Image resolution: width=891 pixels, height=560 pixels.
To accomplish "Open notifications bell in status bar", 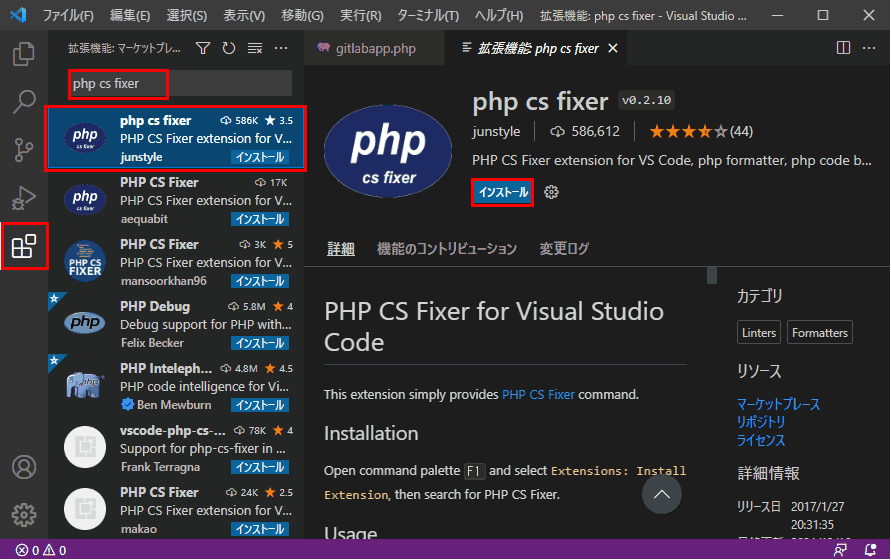I will pyautogui.click(x=870, y=550).
